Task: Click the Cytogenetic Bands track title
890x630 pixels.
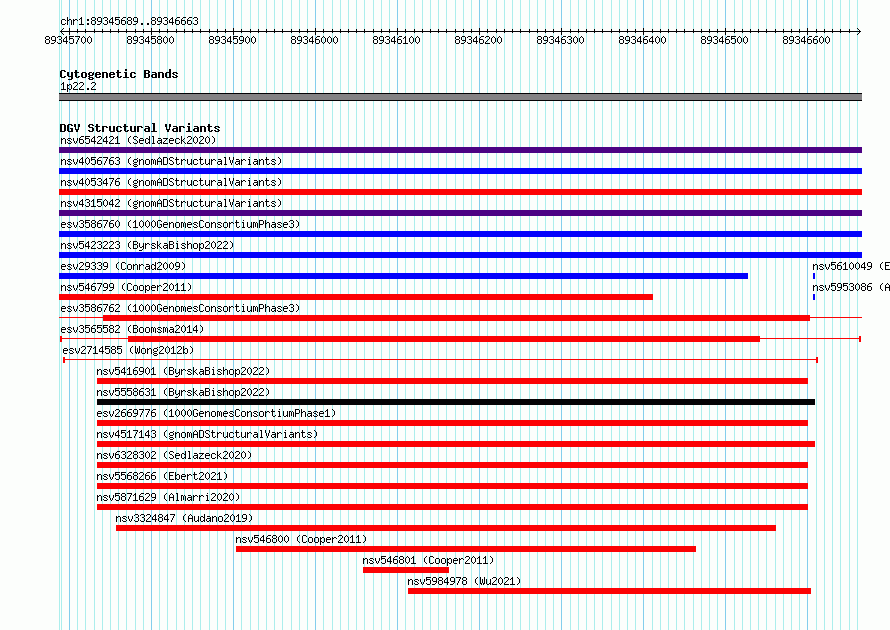Action: 119,74
